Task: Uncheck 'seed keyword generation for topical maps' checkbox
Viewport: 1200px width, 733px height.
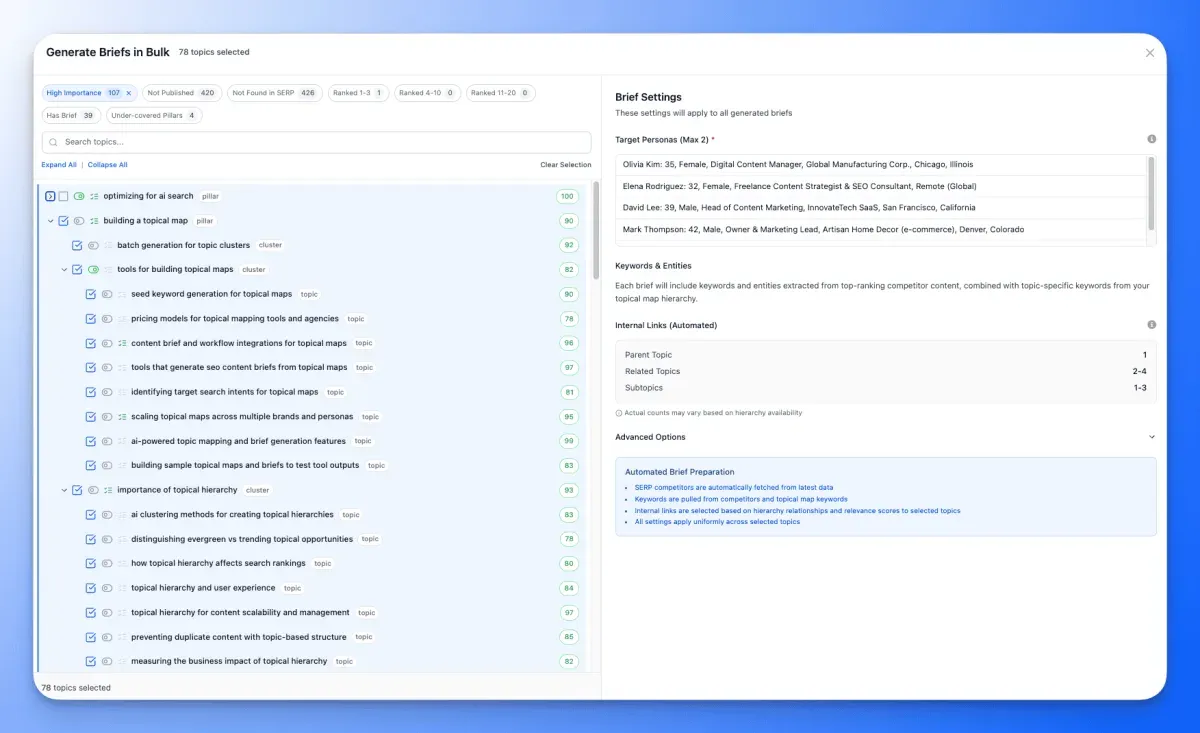Action: [x=91, y=294]
